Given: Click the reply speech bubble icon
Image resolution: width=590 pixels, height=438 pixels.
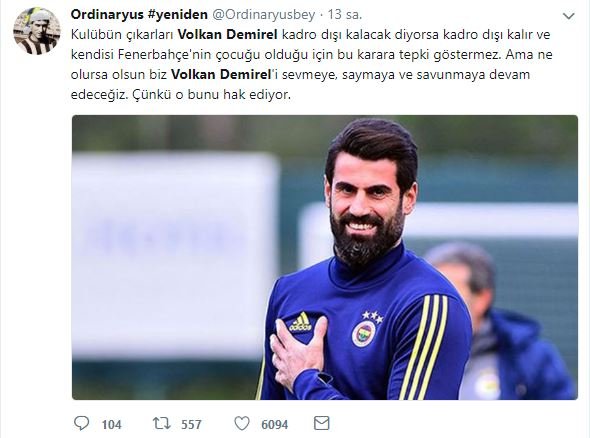Looking at the screenshot, I should click(x=81, y=423).
